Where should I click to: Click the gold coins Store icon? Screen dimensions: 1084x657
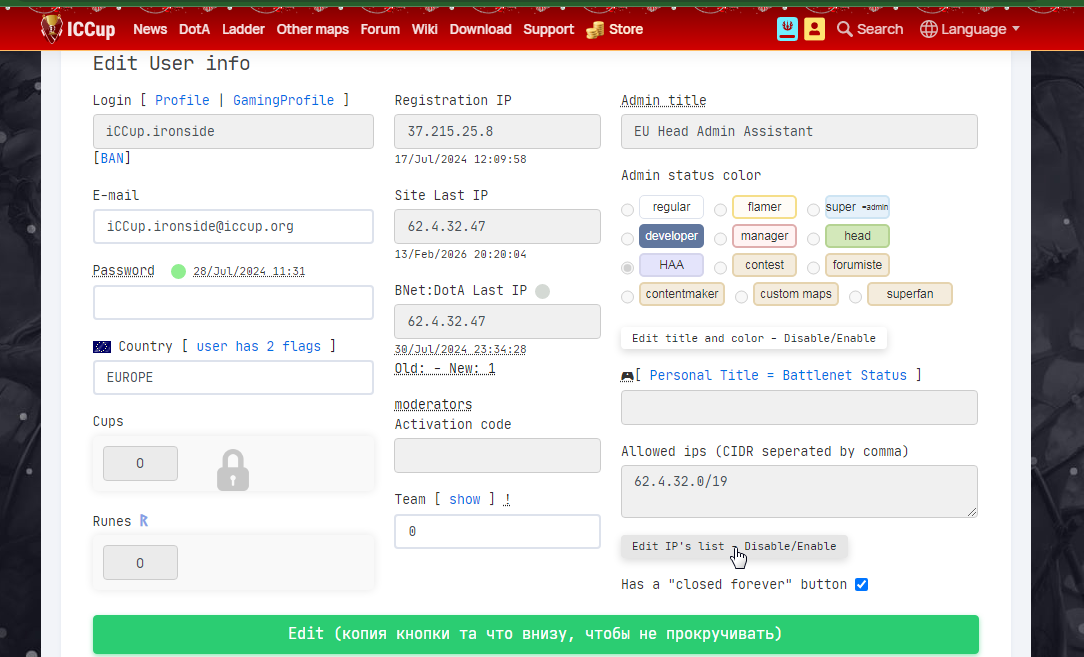(595, 30)
